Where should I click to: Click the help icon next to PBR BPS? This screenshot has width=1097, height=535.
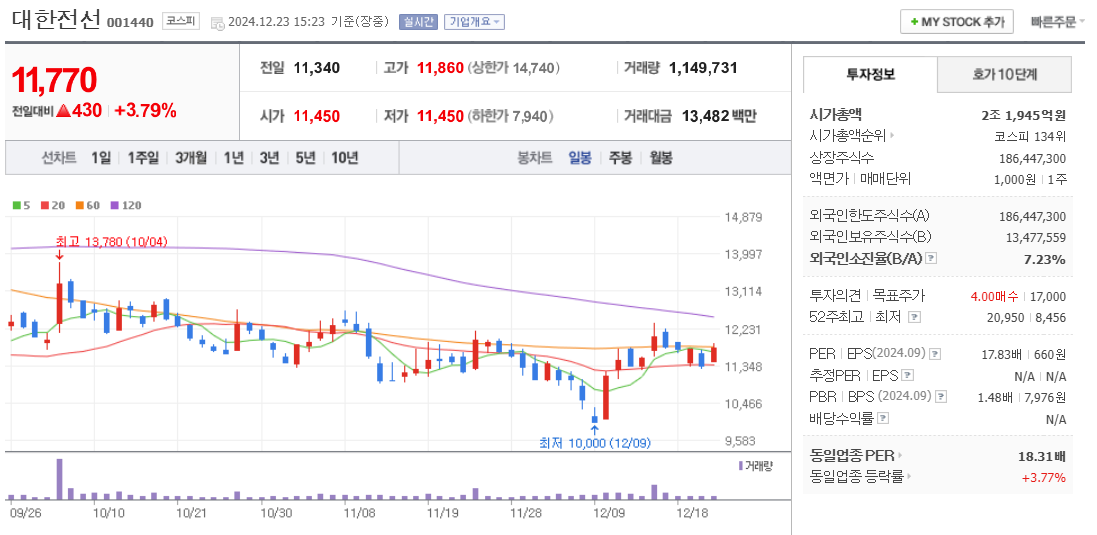(941, 397)
